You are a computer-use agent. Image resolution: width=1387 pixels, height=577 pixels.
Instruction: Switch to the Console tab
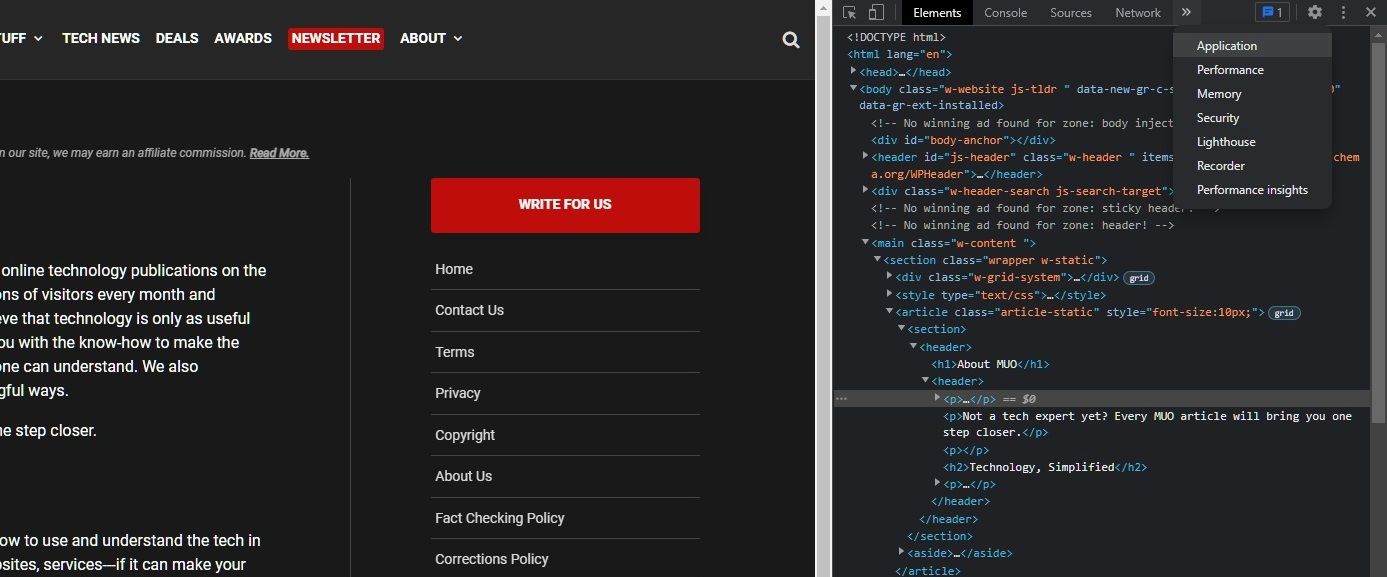click(1005, 13)
